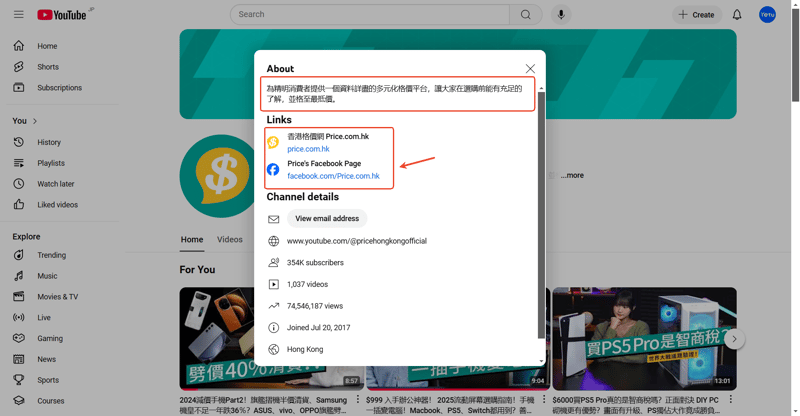Close the About dialog

530,68
